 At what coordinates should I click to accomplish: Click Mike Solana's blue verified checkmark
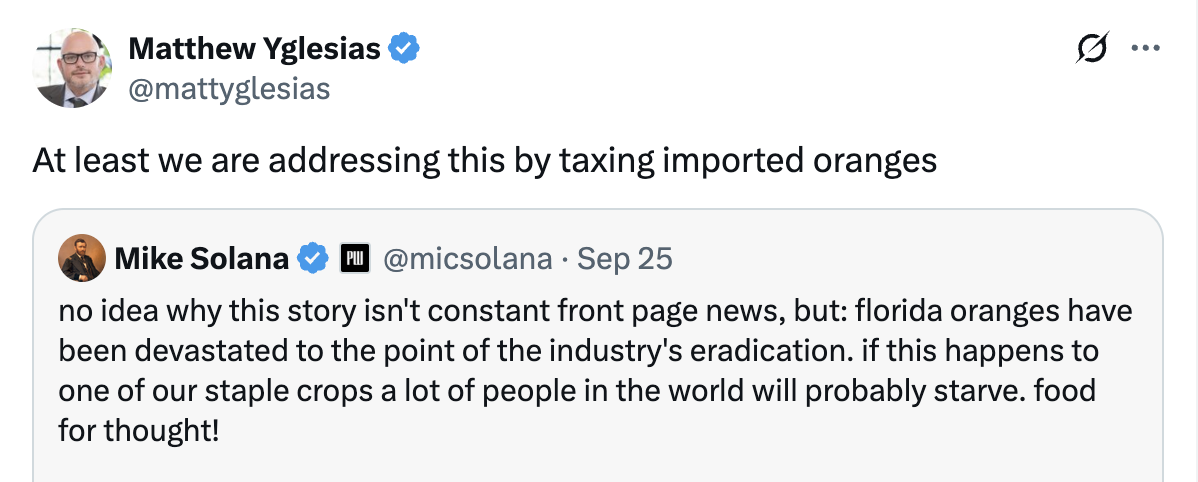(x=314, y=259)
